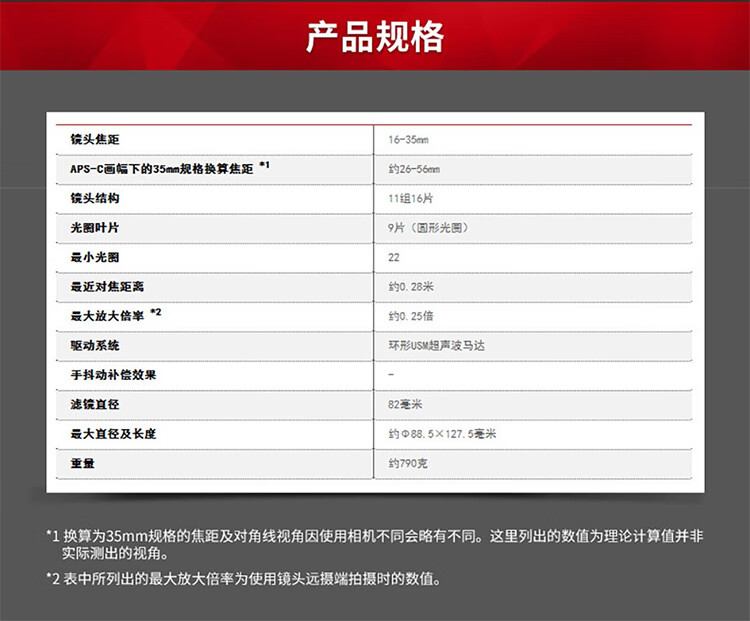Click the *2 superscript beside 最大放大倍率
The image size is (750, 621).
(156, 312)
